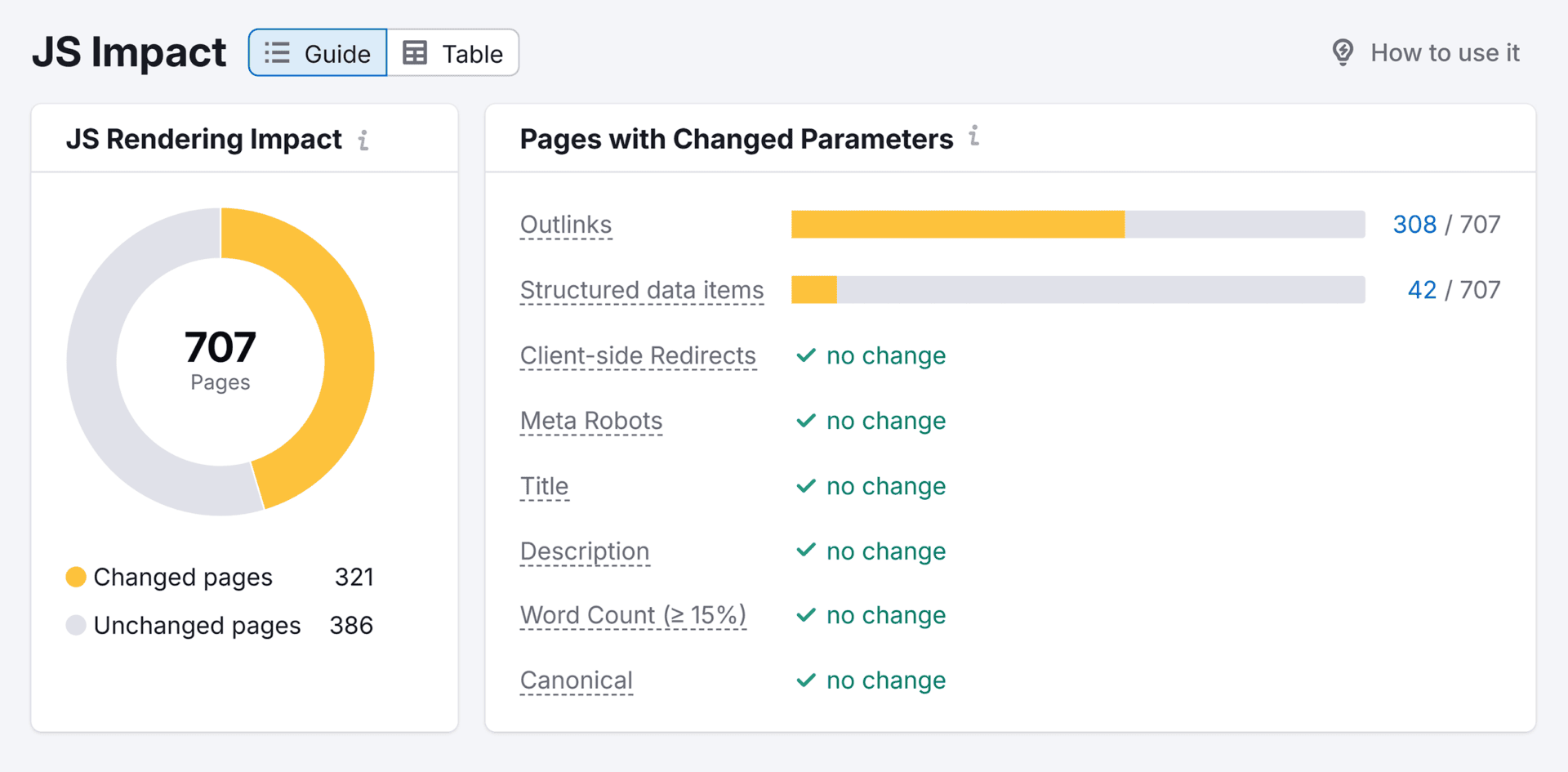Click the Meta Robots parameter label
The width and height of the screenshot is (1568, 772).
pyautogui.click(x=590, y=421)
